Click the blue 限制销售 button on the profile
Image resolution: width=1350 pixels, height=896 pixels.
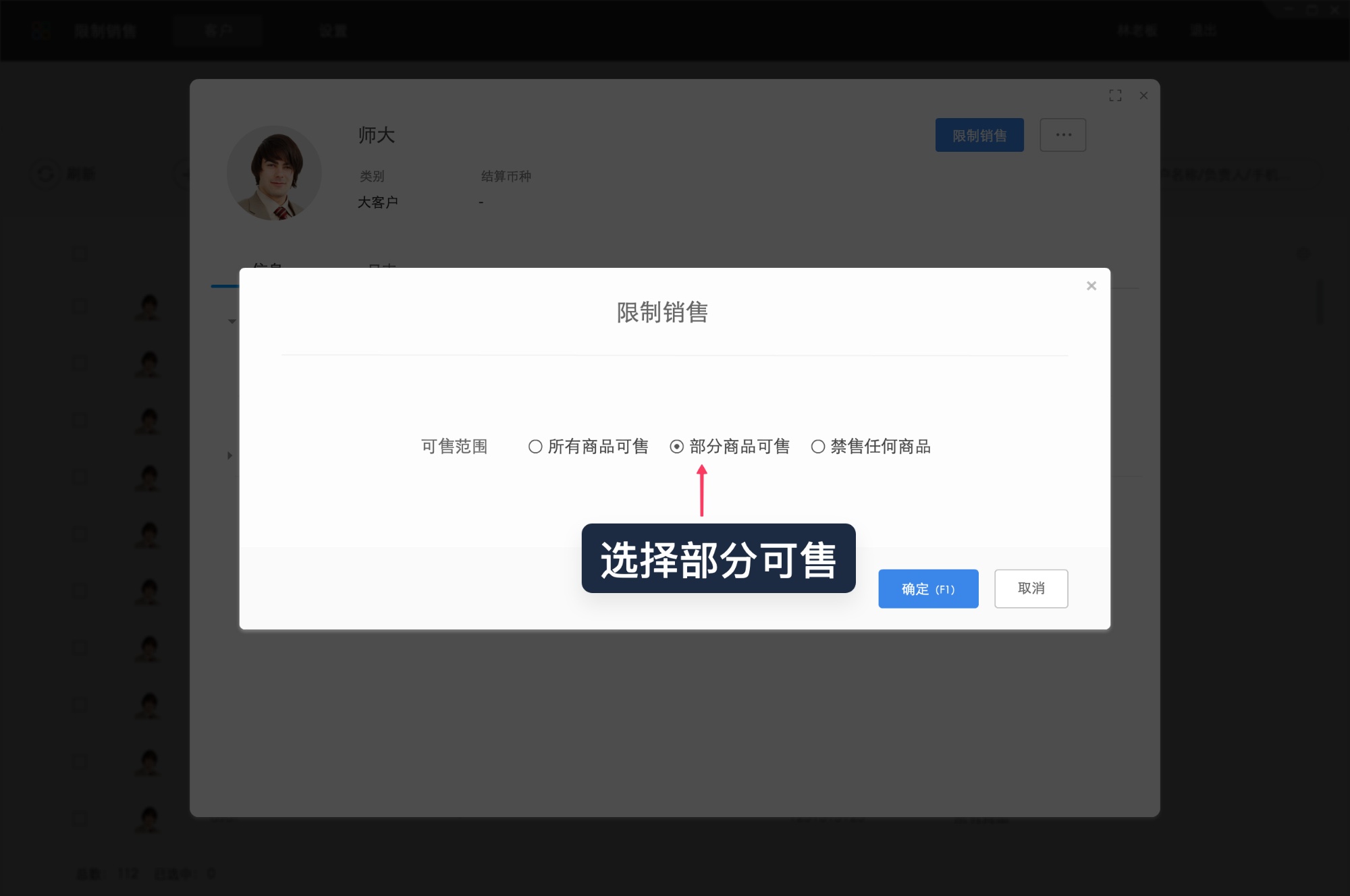979,135
